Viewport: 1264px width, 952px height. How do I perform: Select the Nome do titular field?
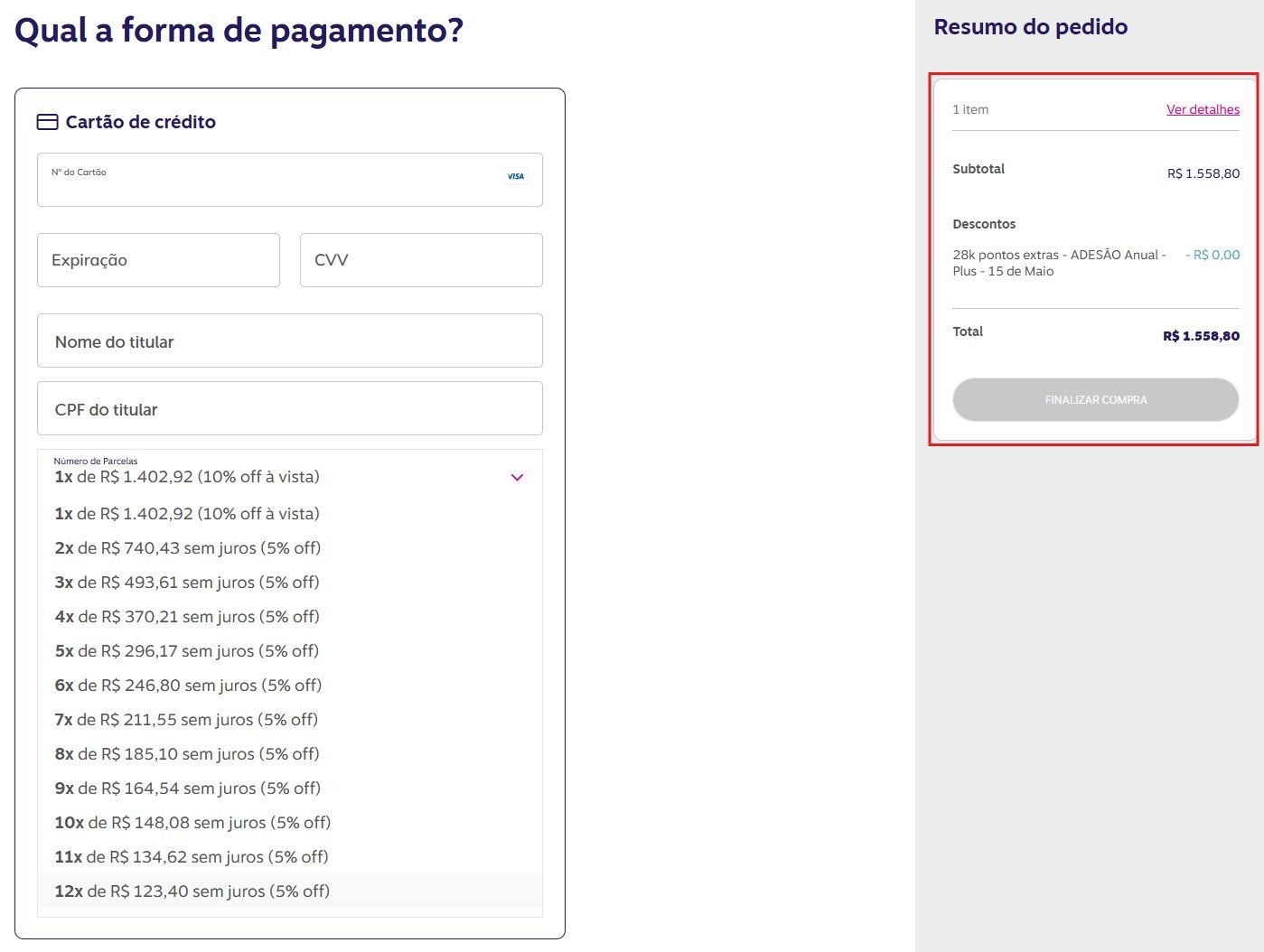pyautogui.click(x=289, y=341)
